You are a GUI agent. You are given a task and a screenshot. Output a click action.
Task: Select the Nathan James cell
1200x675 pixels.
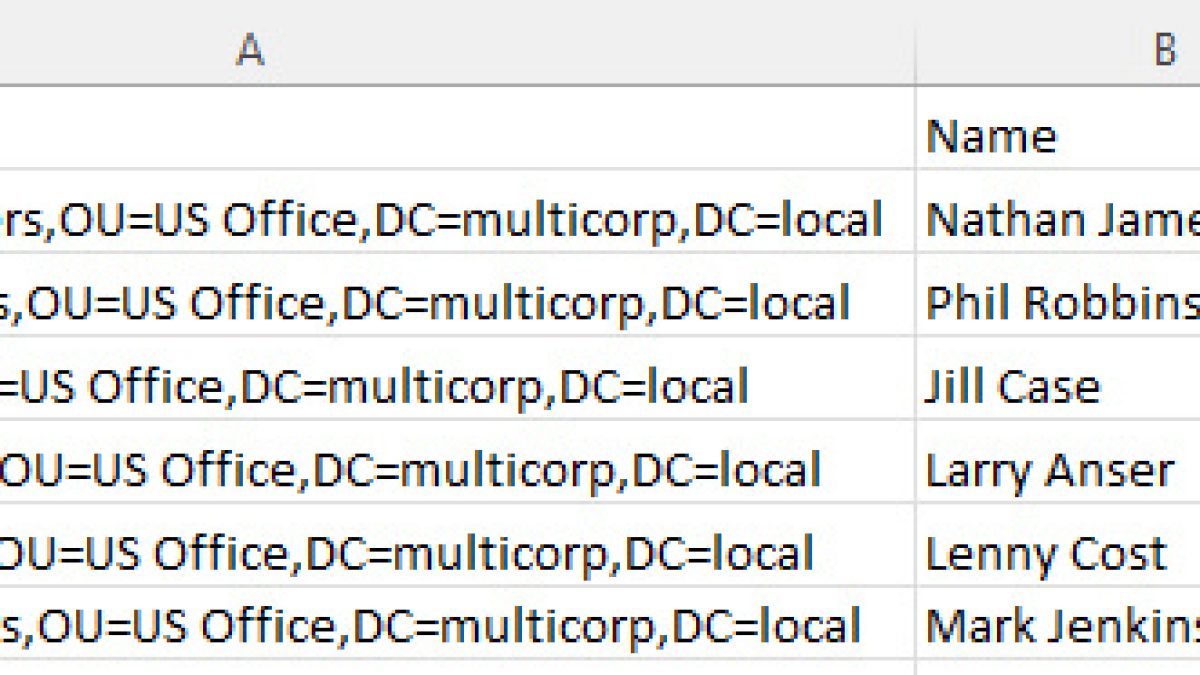tap(1058, 220)
